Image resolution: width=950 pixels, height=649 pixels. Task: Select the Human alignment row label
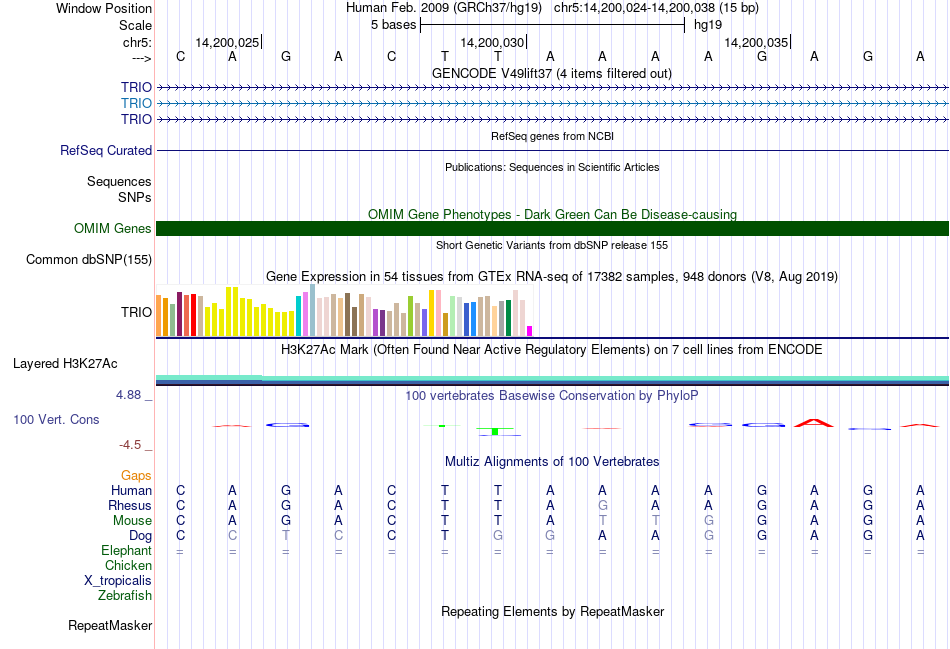[x=131, y=490]
